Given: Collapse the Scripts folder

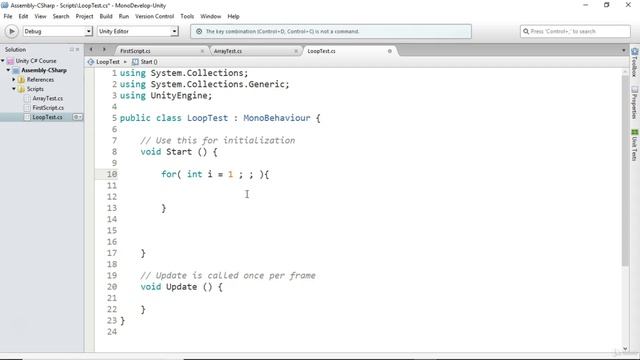Looking at the screenshot, I should [x=14, y=89].
